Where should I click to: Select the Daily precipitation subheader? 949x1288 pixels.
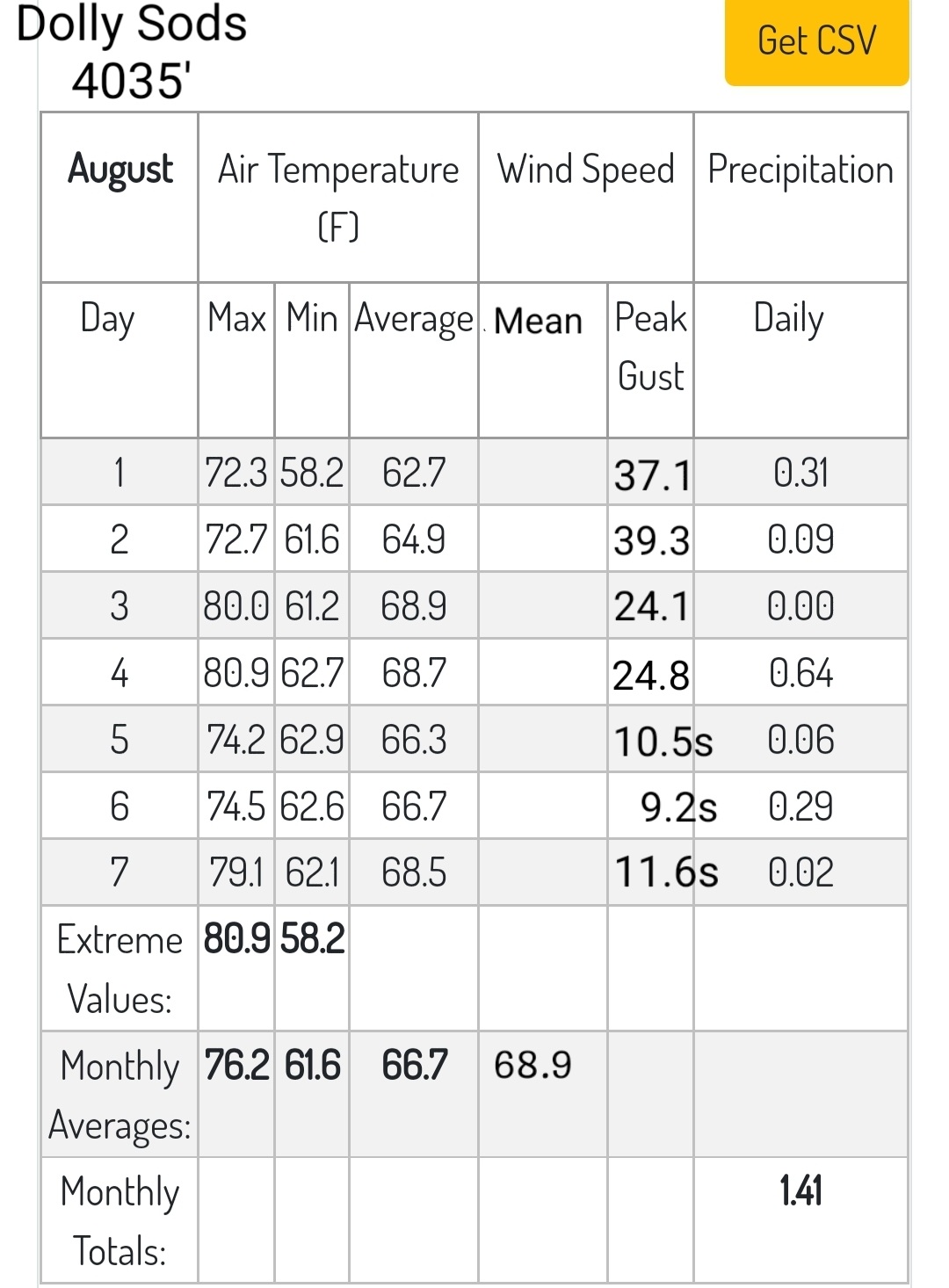click(x=788, y=319)
